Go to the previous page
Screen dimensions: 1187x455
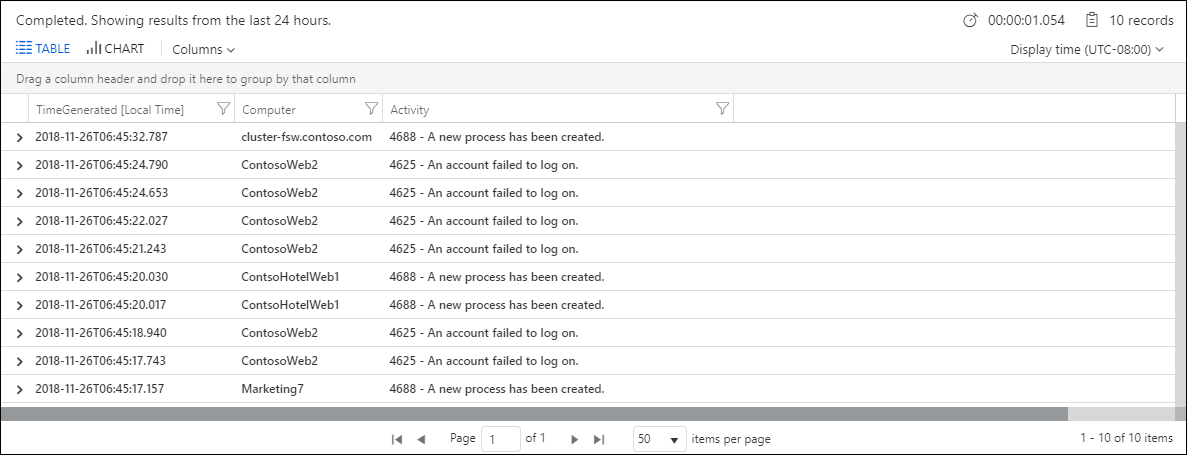point(421,439)
